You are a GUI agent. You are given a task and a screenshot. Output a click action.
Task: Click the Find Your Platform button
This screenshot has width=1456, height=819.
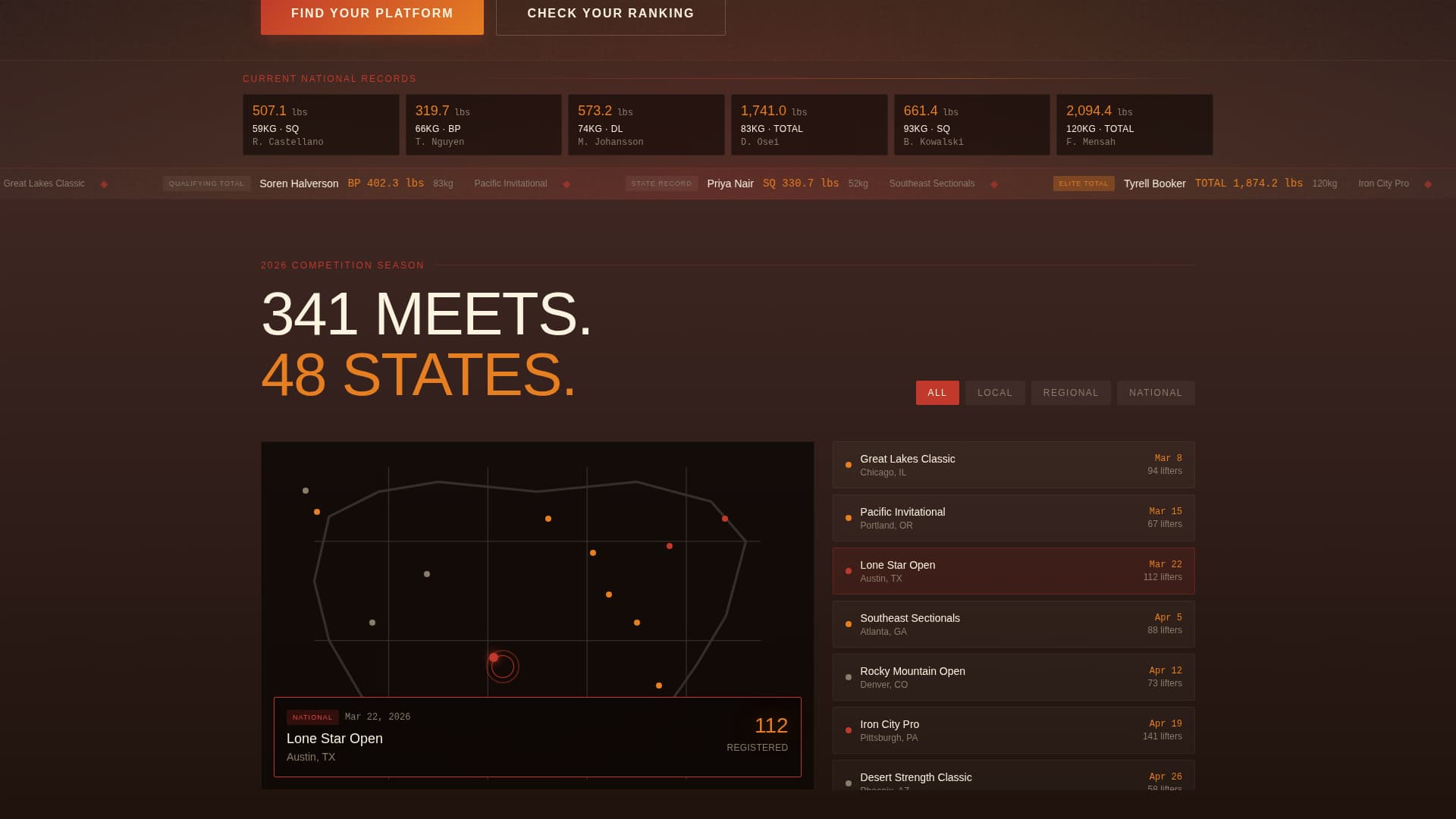click(372, 15)
